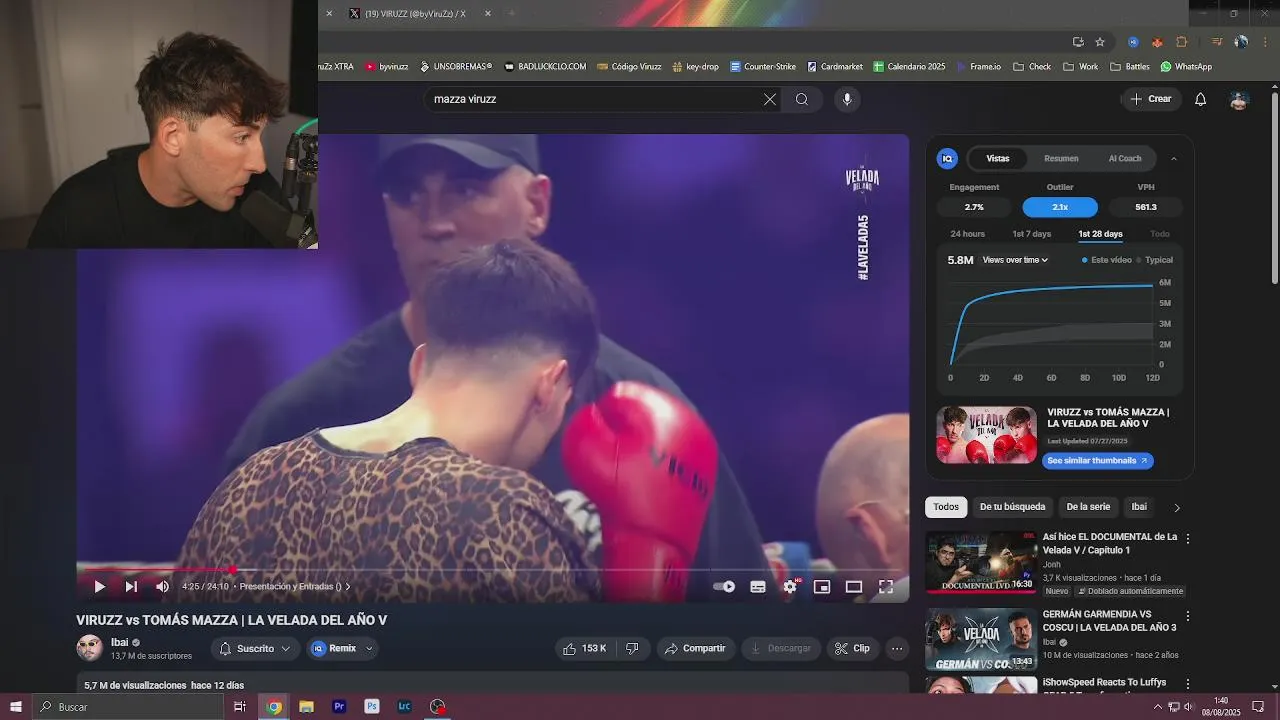Image resolution: width=1280 pixels, height=720 pixels.
Task: Open the Work bookmark folder
Action: (x=1080, y=67)
